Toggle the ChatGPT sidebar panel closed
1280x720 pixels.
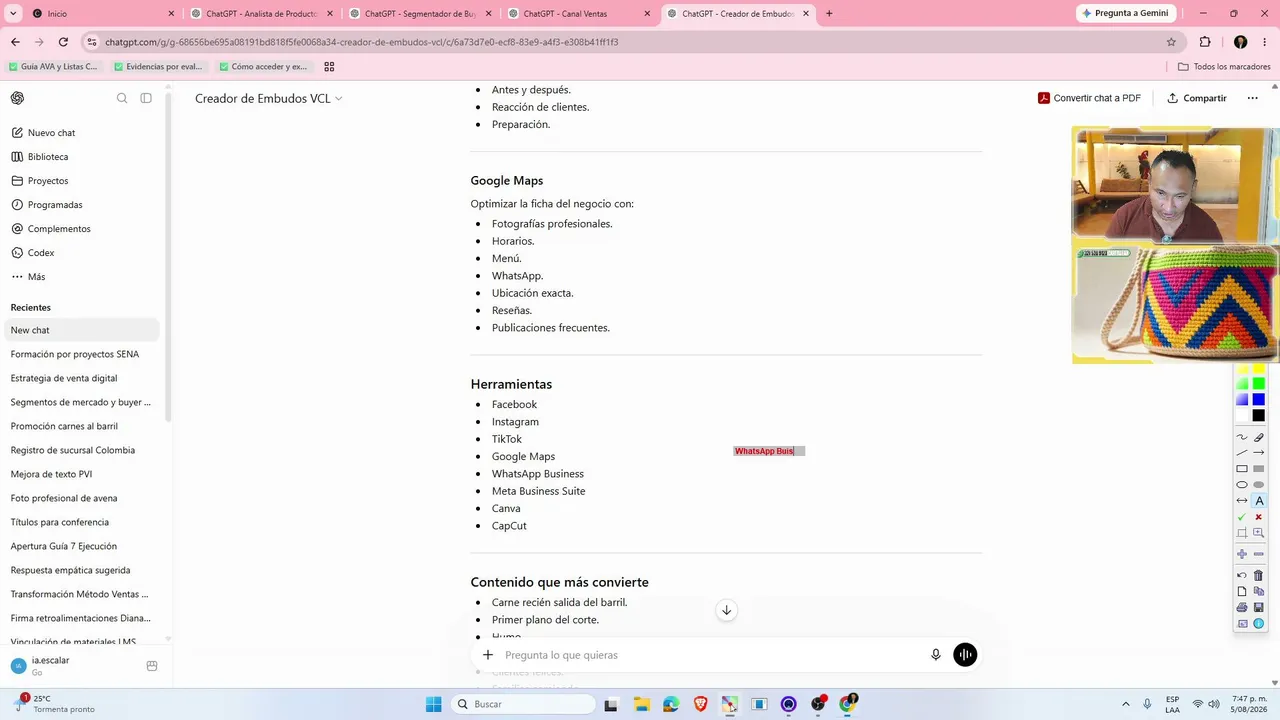(146, 98)
